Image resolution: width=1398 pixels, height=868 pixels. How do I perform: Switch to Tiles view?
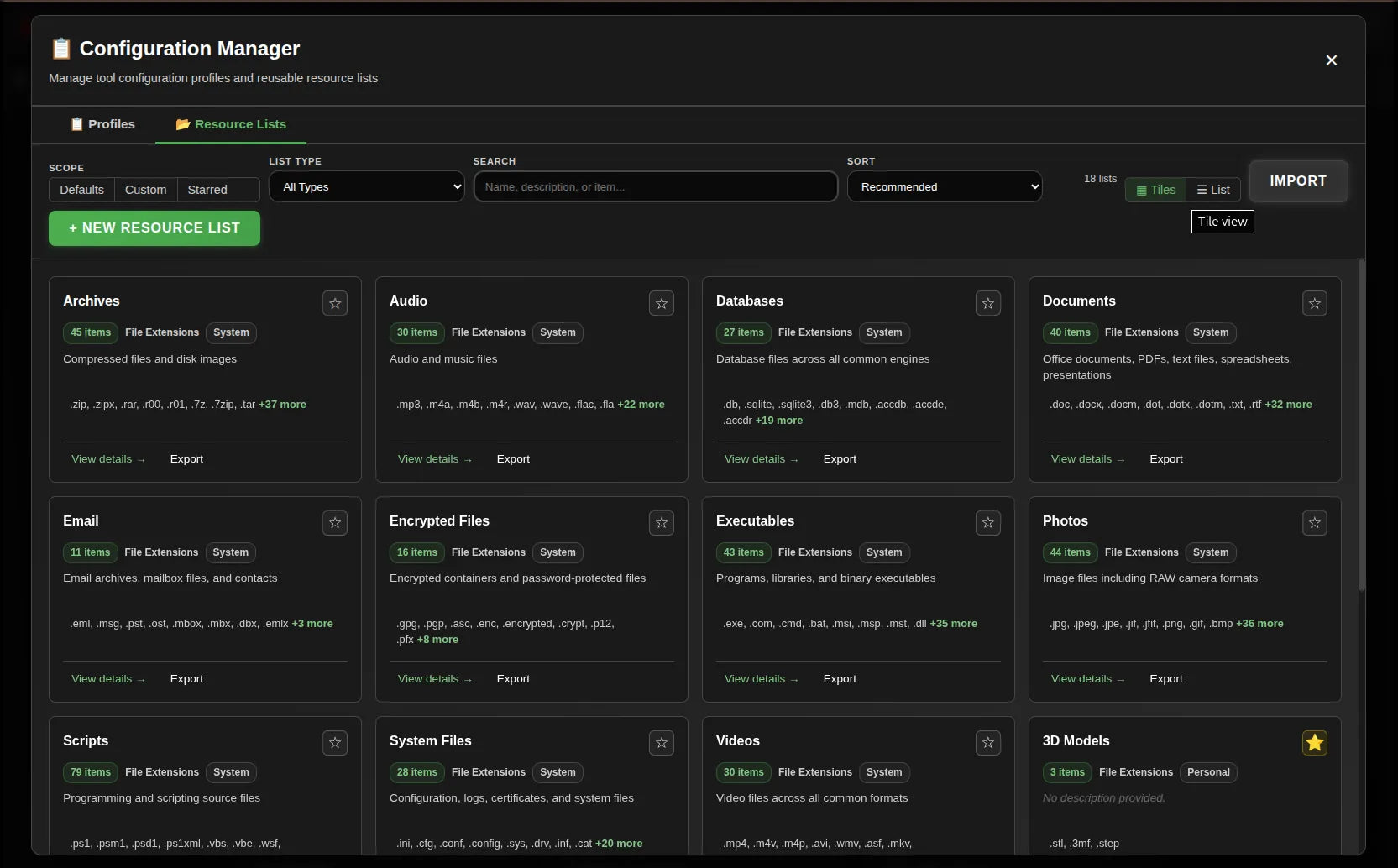click(x=1156, y=190)
